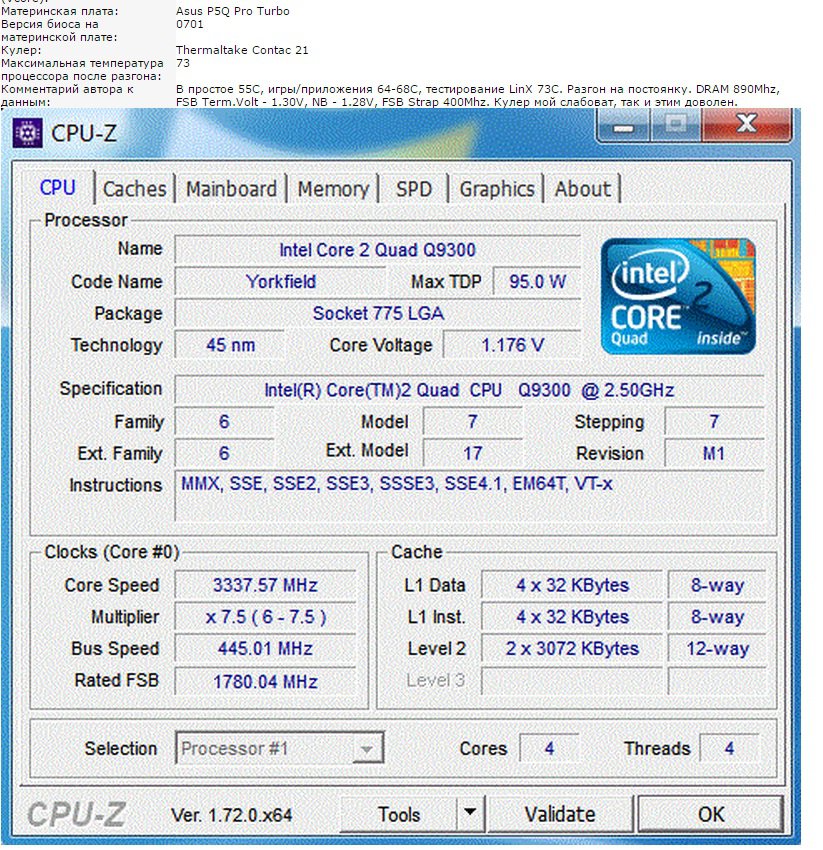Switch to the Caches tab
Image resolution: width=823 pixels, height=850 pixels.
click(x=134, y=189)
